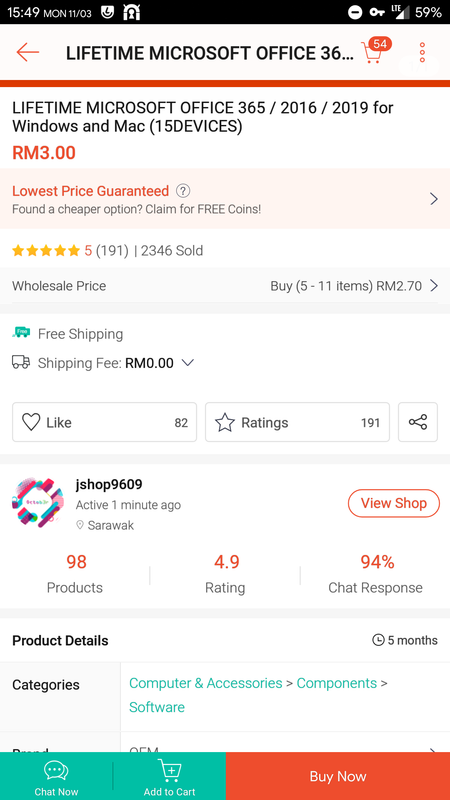
Task: Open Ratings with the star icon
Action: point(297,422)
